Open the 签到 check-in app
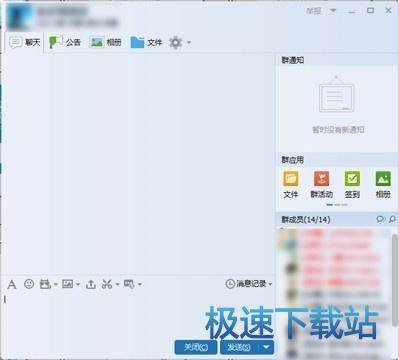 click(352, 184)
